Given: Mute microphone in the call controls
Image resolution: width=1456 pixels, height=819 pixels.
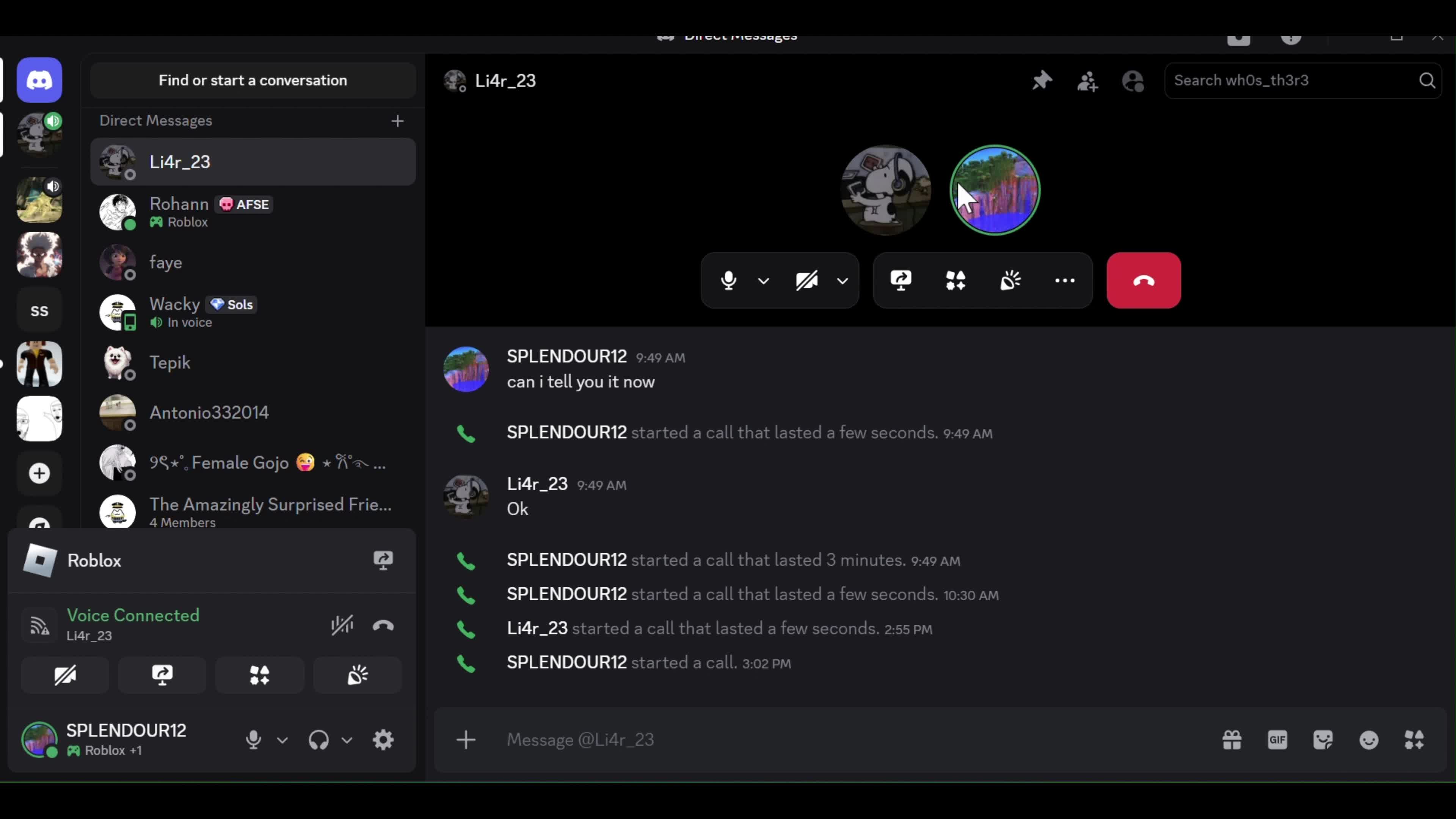Looking at the screenshot, I should [x=728, y=280].
